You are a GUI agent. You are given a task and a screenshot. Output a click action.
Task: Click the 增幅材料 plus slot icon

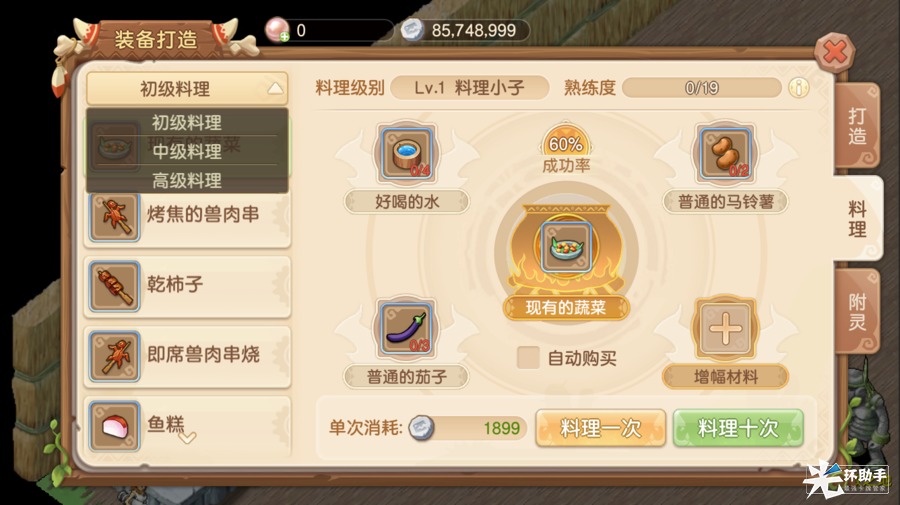pos(725,329)
